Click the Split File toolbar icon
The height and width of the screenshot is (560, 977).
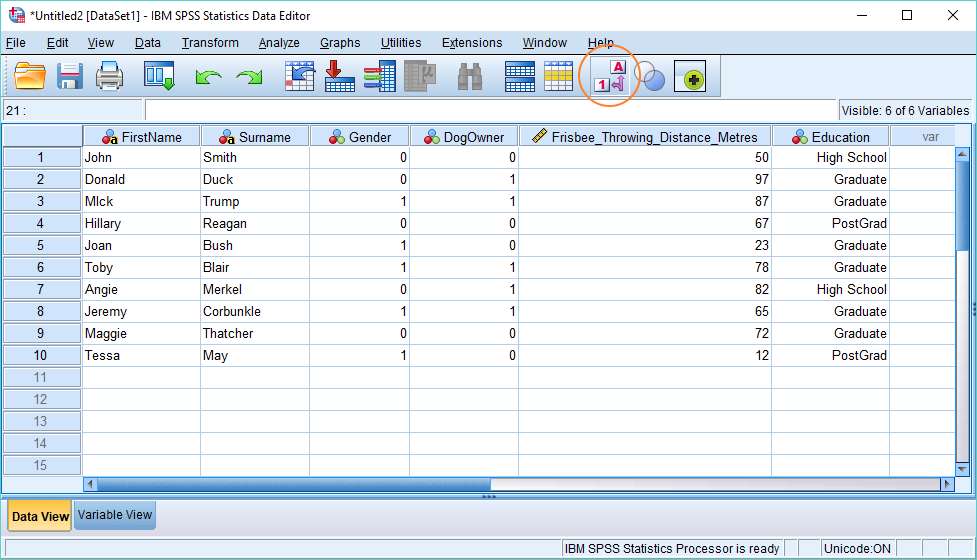[x=520, y=77]
